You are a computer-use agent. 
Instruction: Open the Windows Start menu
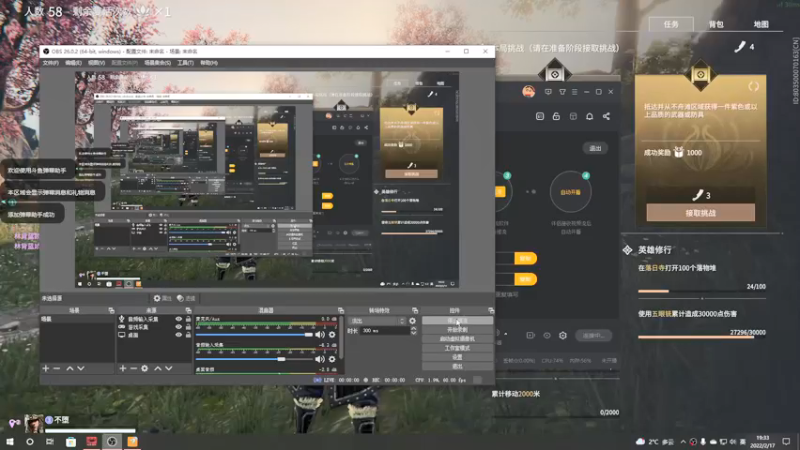pos(10,441)
